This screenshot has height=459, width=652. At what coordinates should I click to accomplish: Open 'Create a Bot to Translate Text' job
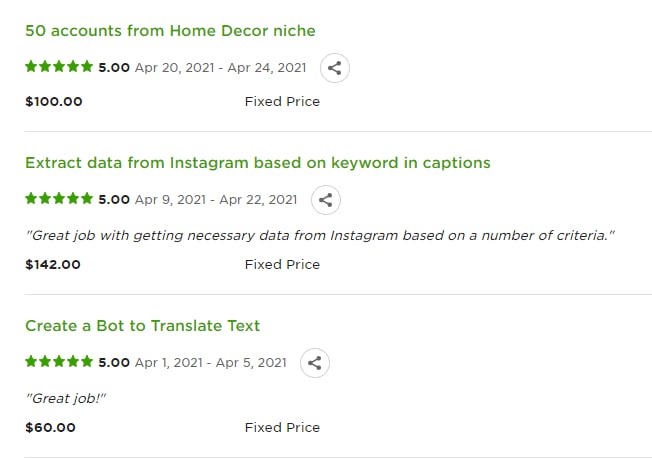coord(143,326)
